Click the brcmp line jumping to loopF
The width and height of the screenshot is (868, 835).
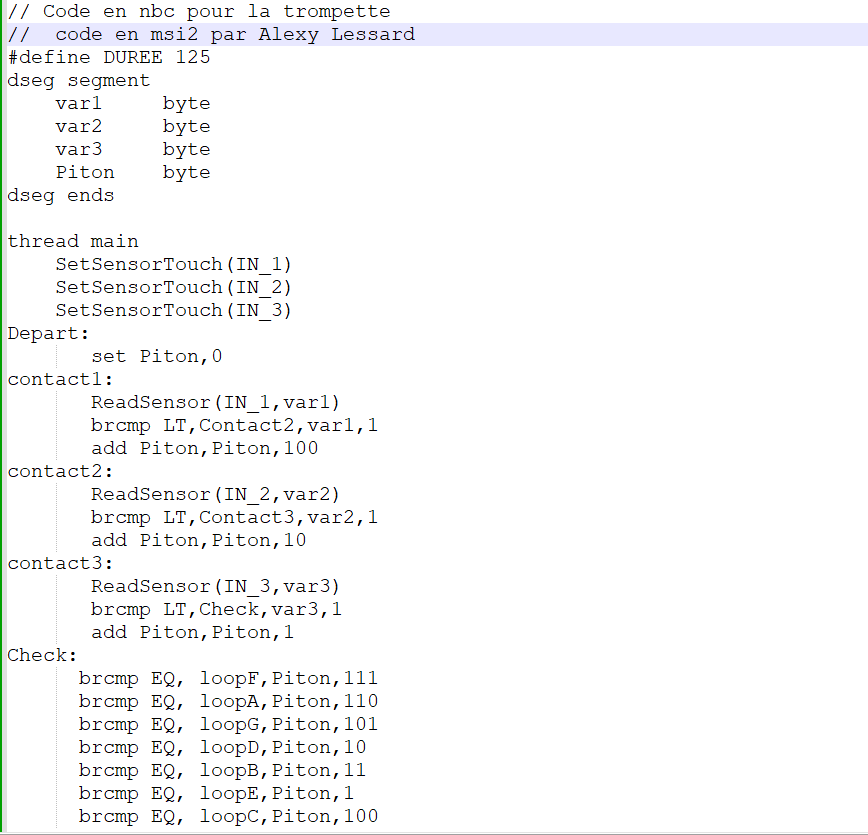tap(229, 678)
